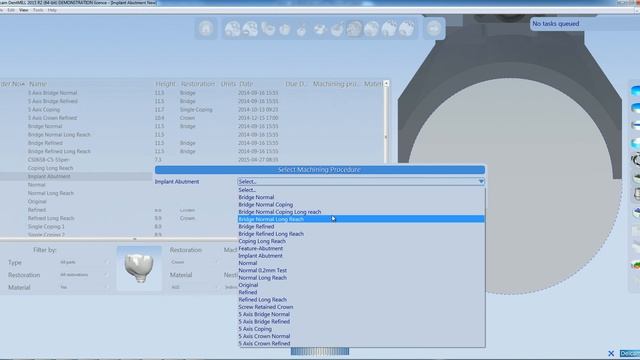Open the Material filter dropdown under Filter by

[x=84, y=287]
